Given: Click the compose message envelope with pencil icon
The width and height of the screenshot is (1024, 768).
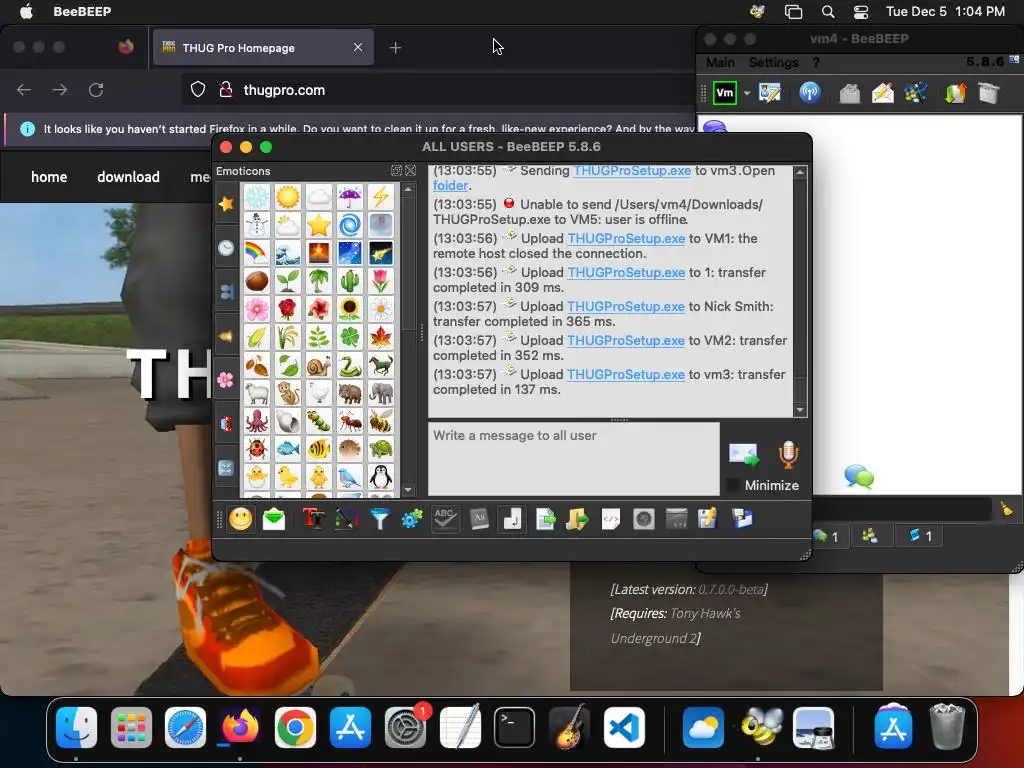Looking at the screenshot, I should coord(883,93).
